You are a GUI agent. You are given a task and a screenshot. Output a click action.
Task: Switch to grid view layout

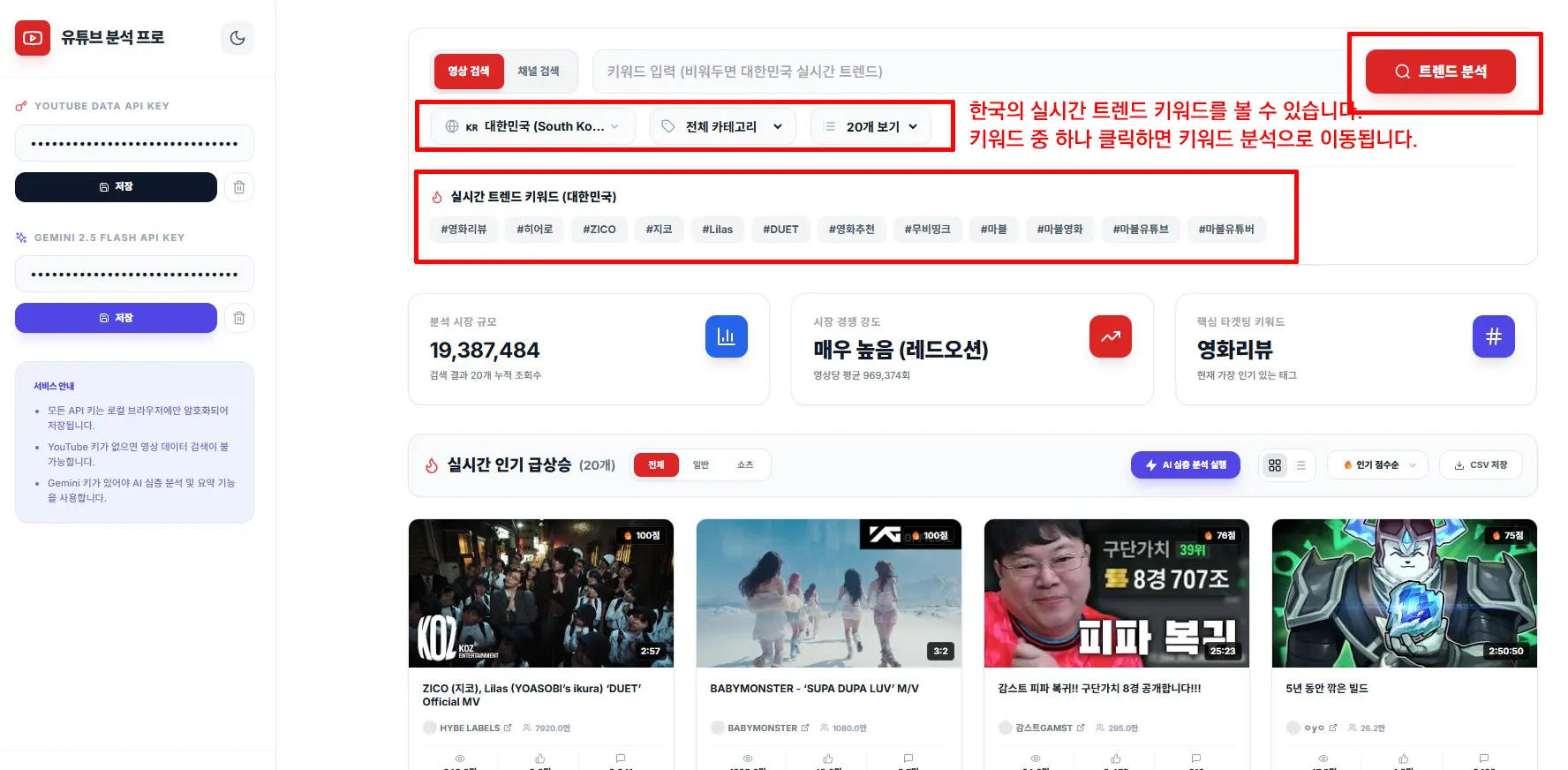(1275, 465)
